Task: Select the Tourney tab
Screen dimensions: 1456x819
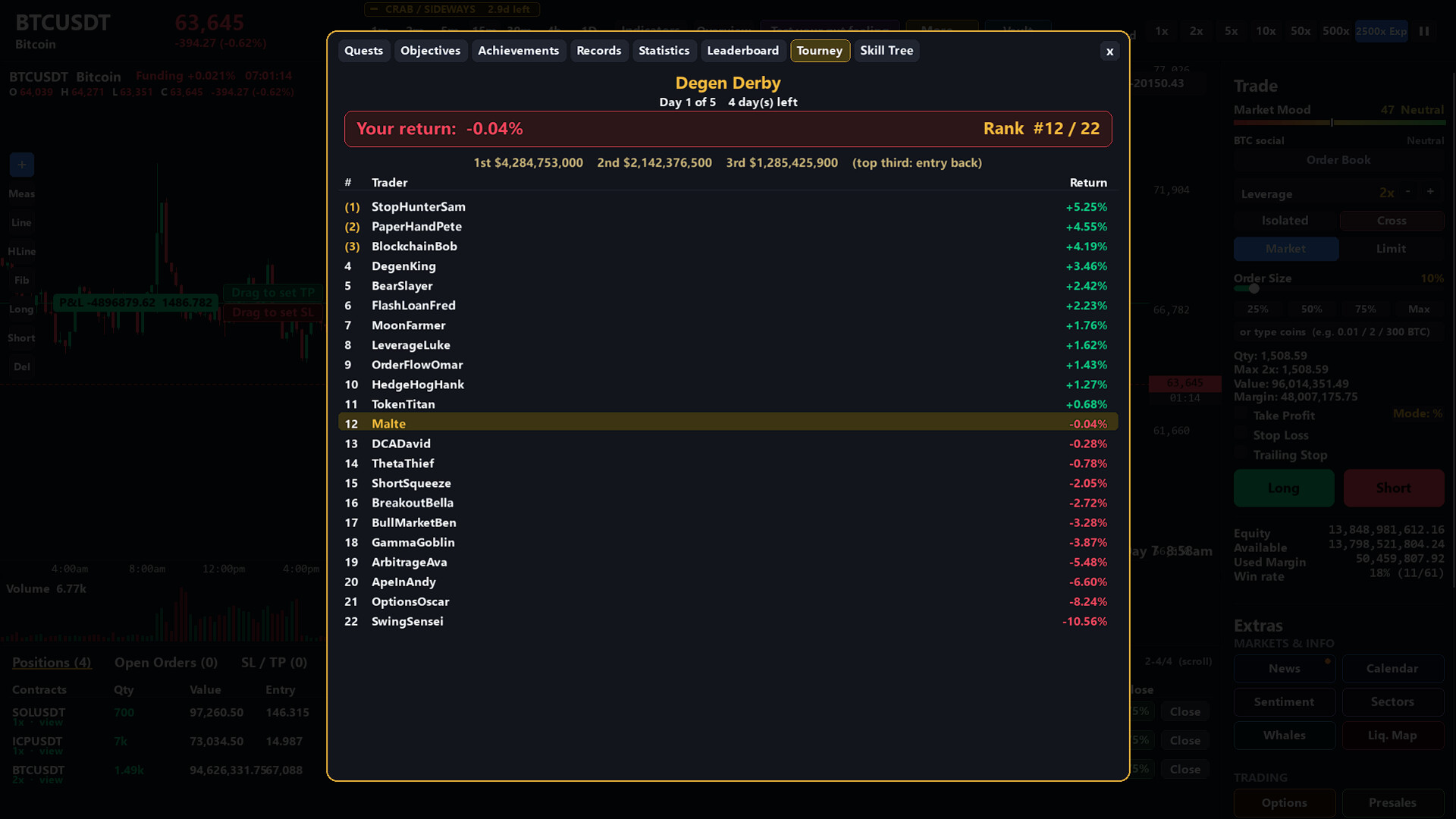Action: (819, 51)
